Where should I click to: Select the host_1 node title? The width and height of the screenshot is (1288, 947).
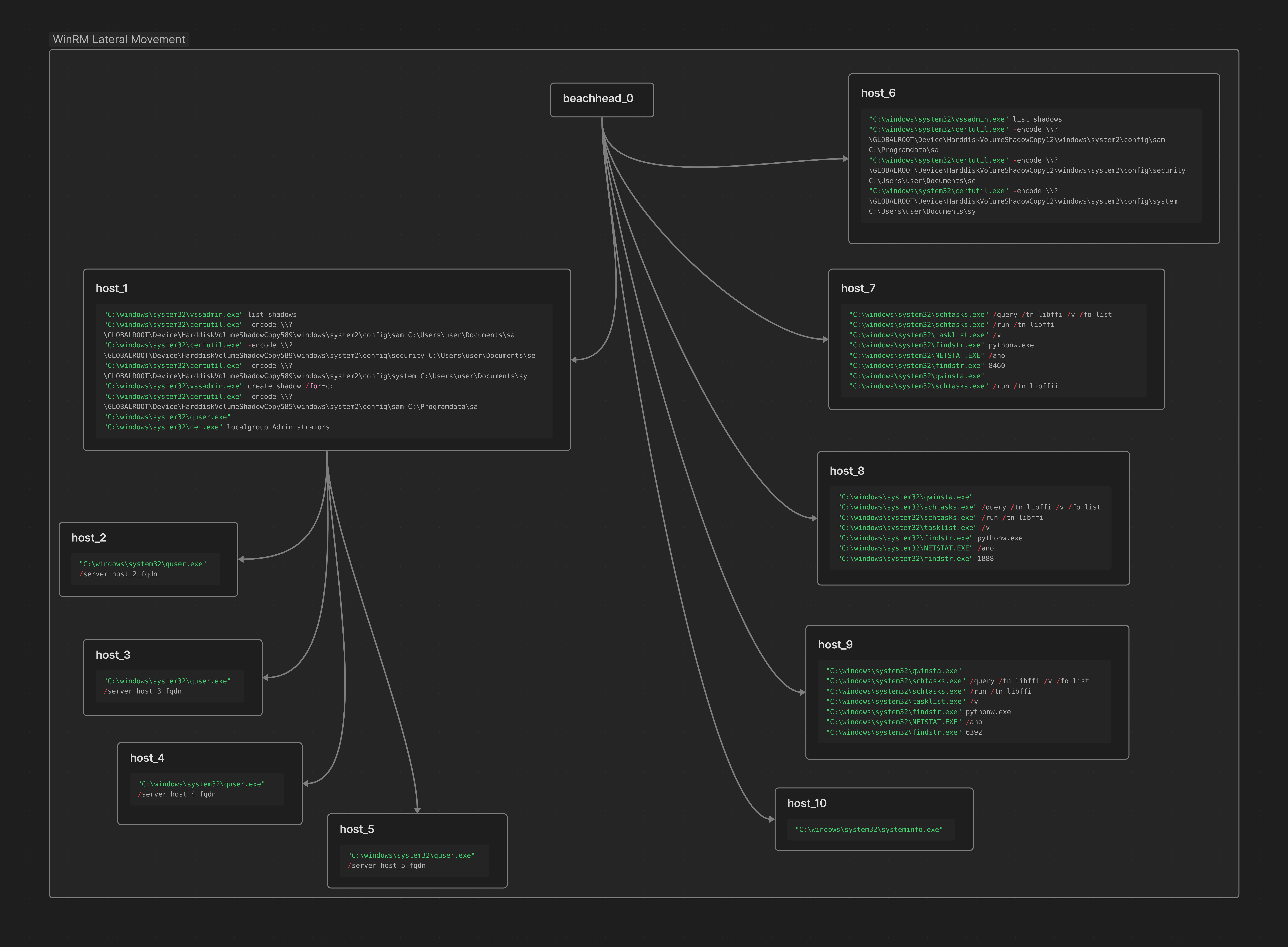tap(112, 288)
